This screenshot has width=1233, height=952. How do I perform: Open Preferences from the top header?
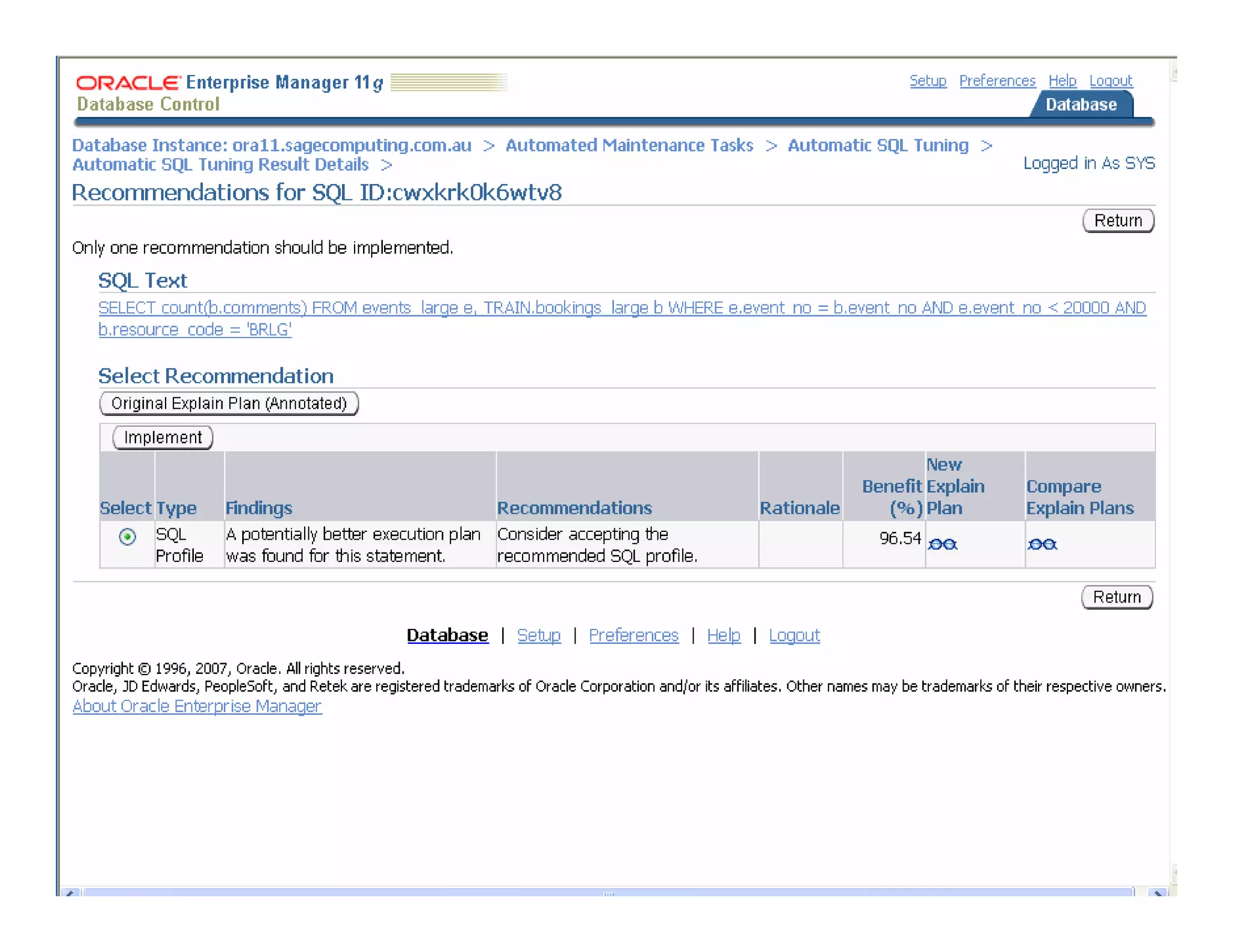click(997, 81)
